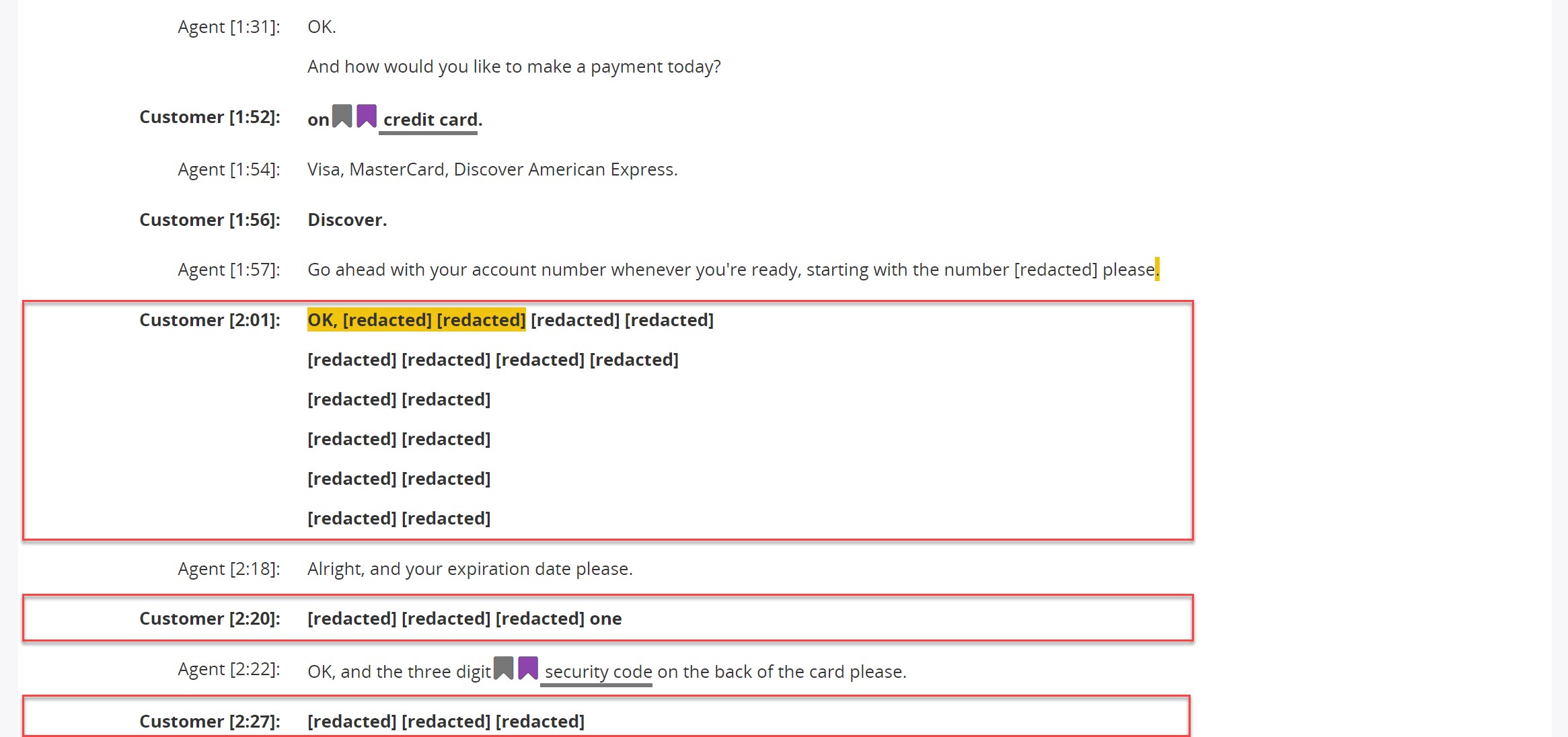Select the Customer [2:20] timestamp label
1568x737 pixels.
coord(210,619)
